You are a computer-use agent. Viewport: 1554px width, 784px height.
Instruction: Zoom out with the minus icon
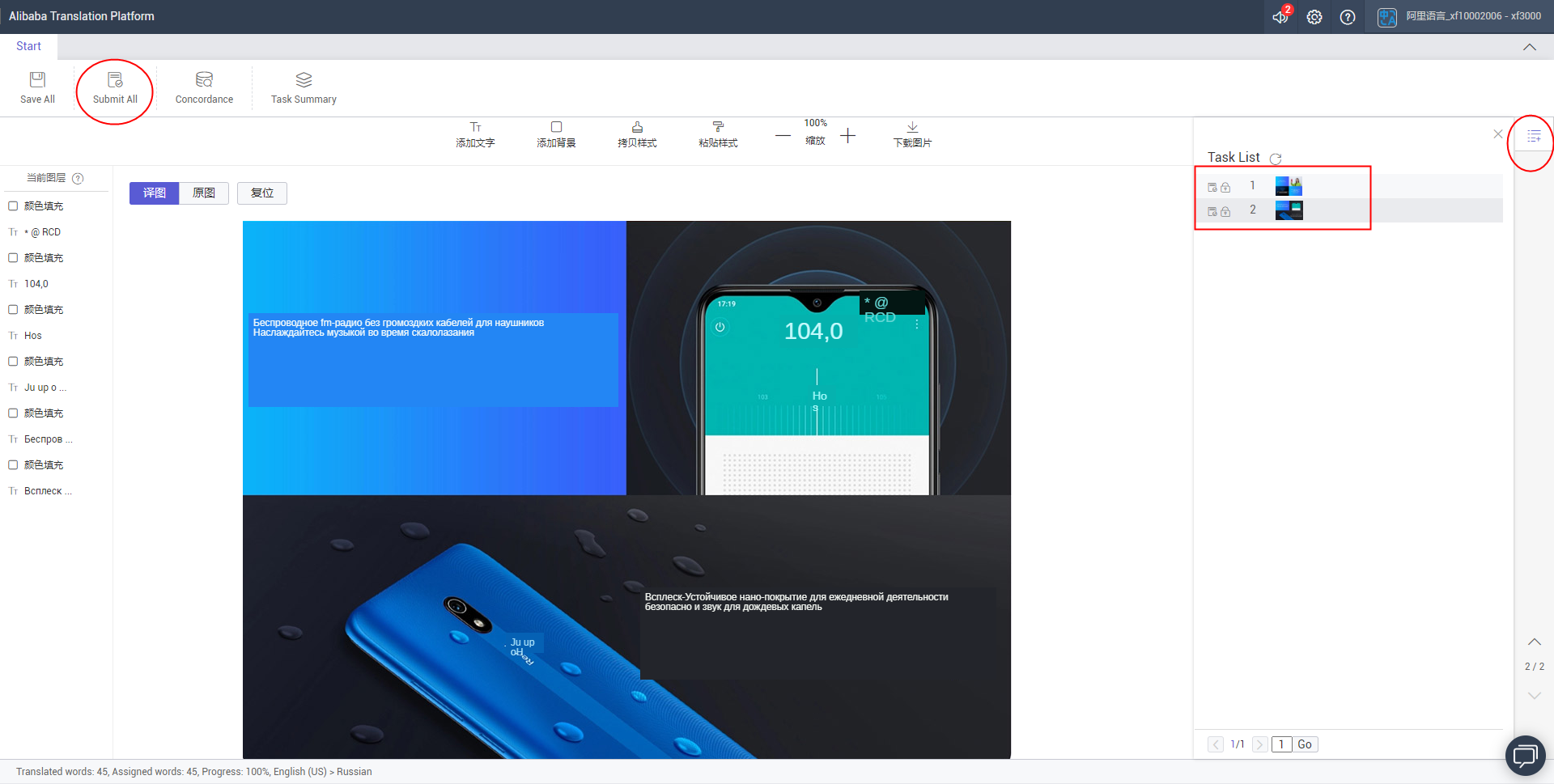[783, 136]
